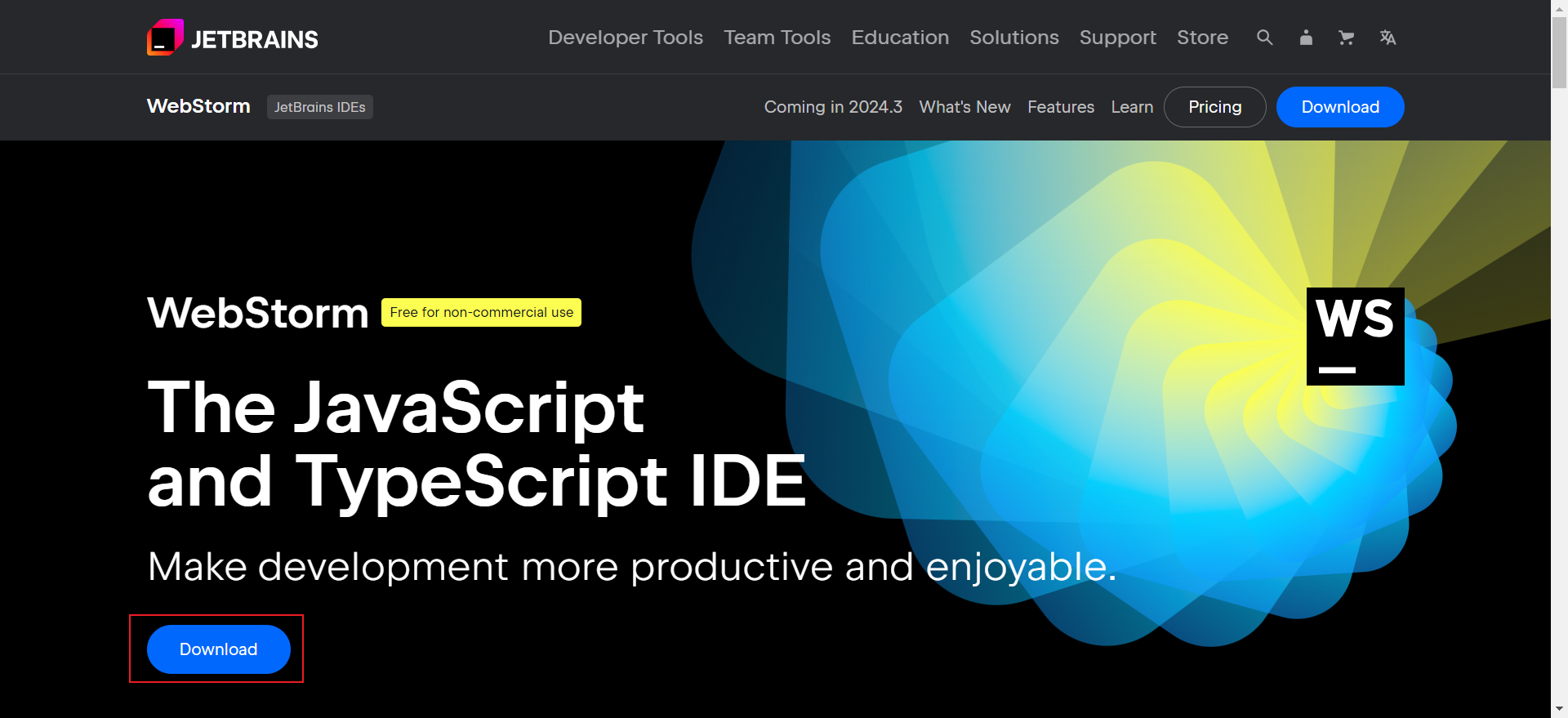Open Developer Tools menu
This screenshot has width=1568, height=718.
pyautogui.click(x=626, y=38)
